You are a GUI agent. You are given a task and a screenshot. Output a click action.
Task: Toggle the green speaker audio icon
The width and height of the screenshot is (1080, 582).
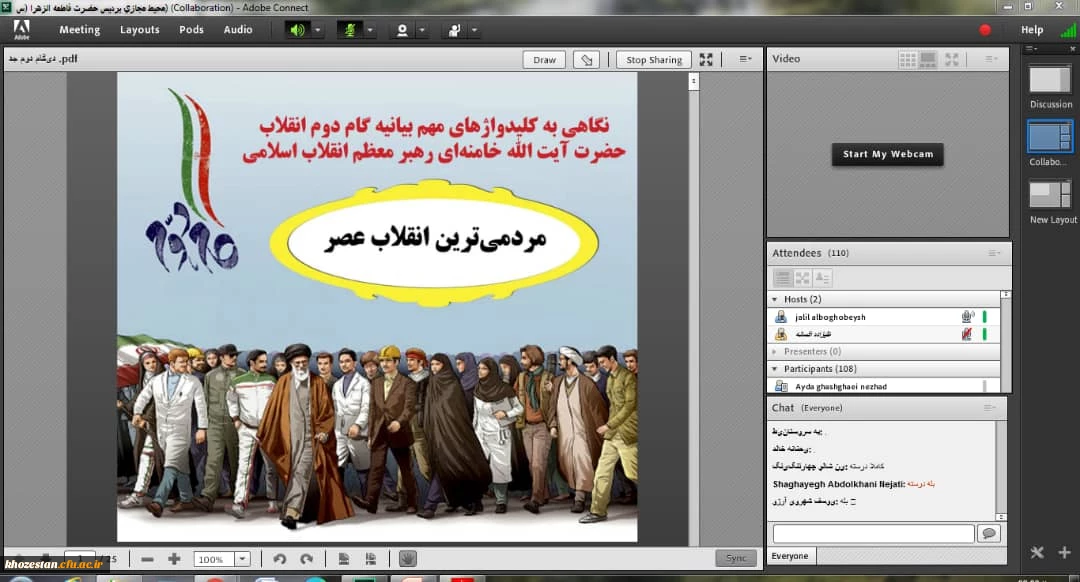pyautogui.click(x=297, y=30)
